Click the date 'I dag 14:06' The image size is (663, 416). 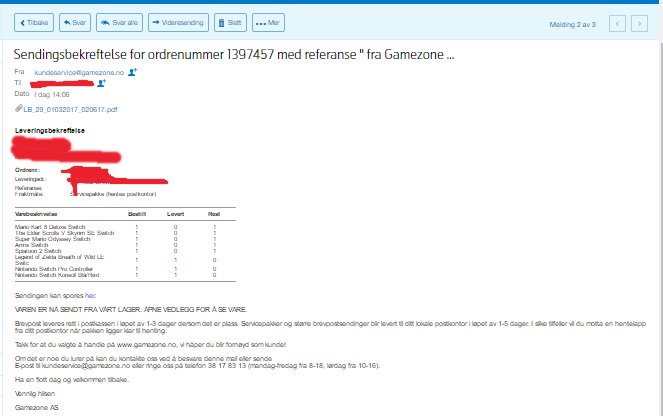(52, 95)
